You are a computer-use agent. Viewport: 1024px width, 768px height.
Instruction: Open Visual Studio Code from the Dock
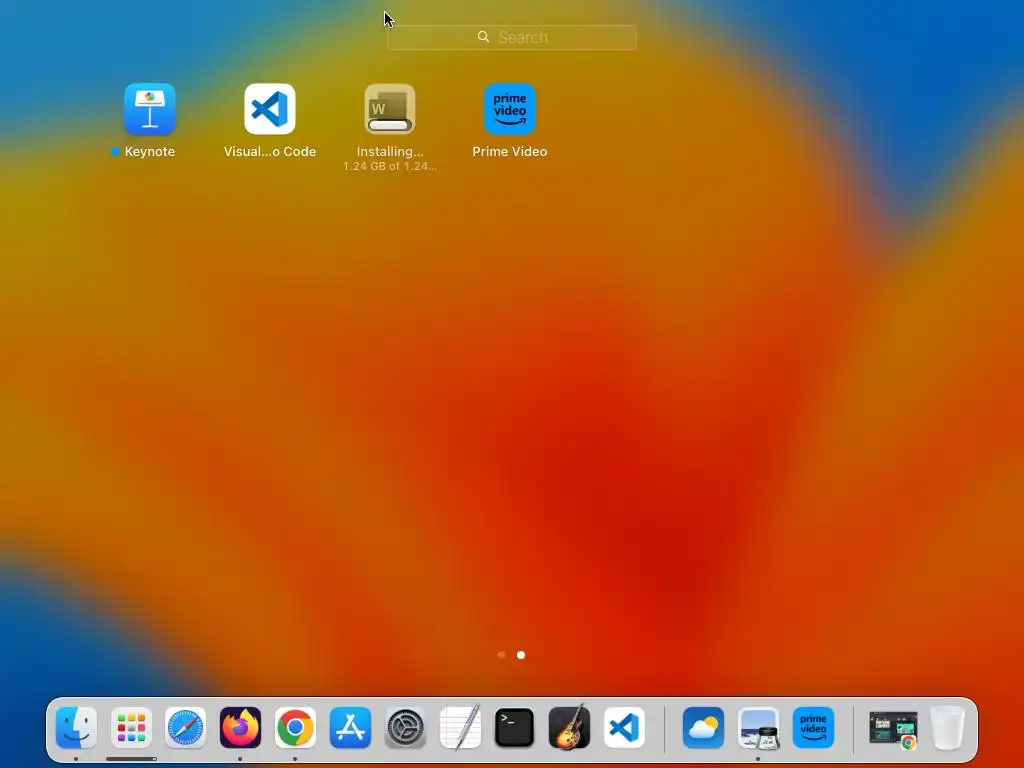tap(624, 728)
